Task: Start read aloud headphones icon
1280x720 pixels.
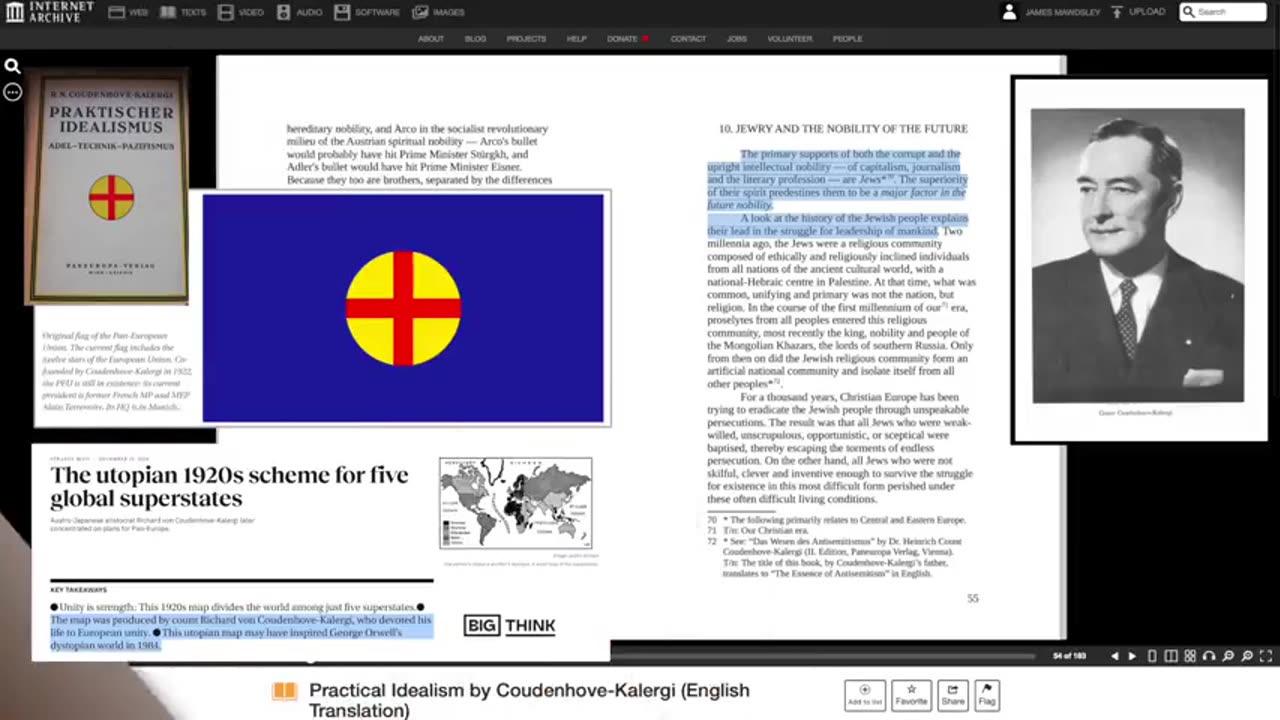Action: pos(1209,656)
